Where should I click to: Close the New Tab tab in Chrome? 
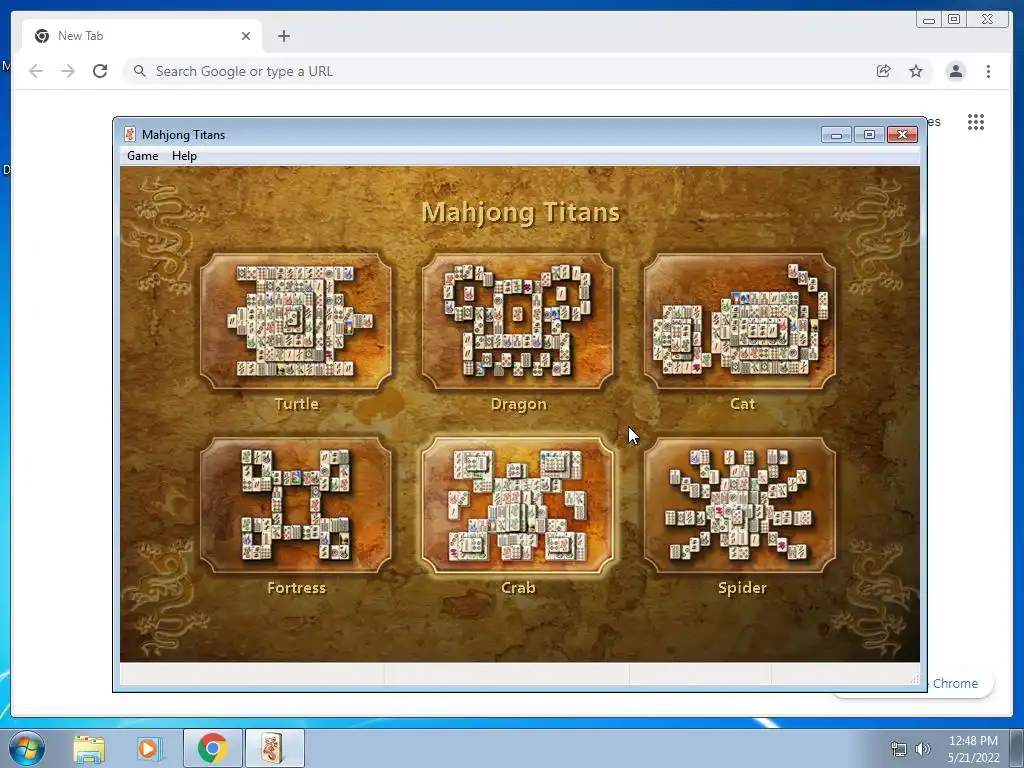(246, 36)
